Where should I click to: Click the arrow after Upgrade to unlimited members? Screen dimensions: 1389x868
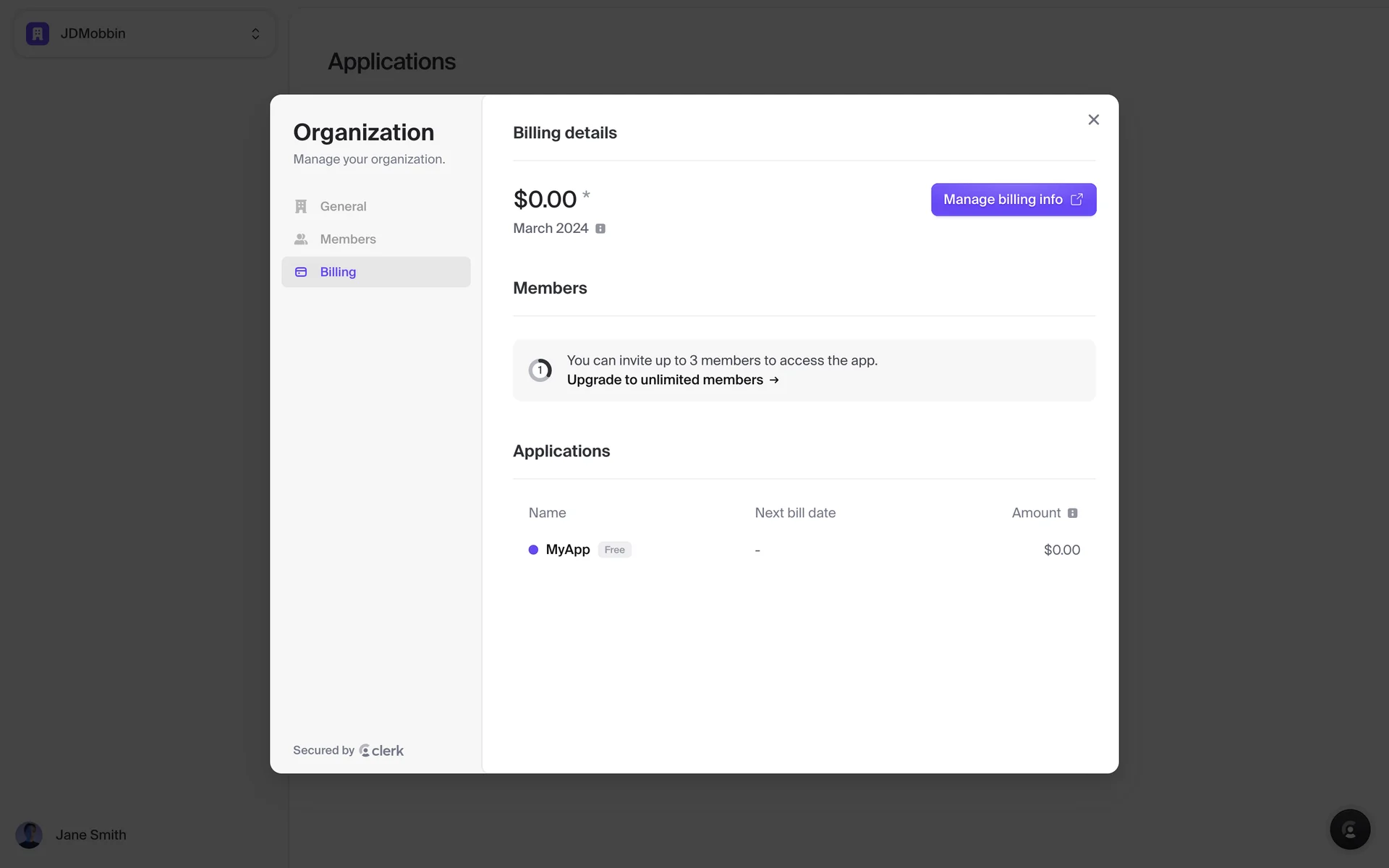point(774,380)
